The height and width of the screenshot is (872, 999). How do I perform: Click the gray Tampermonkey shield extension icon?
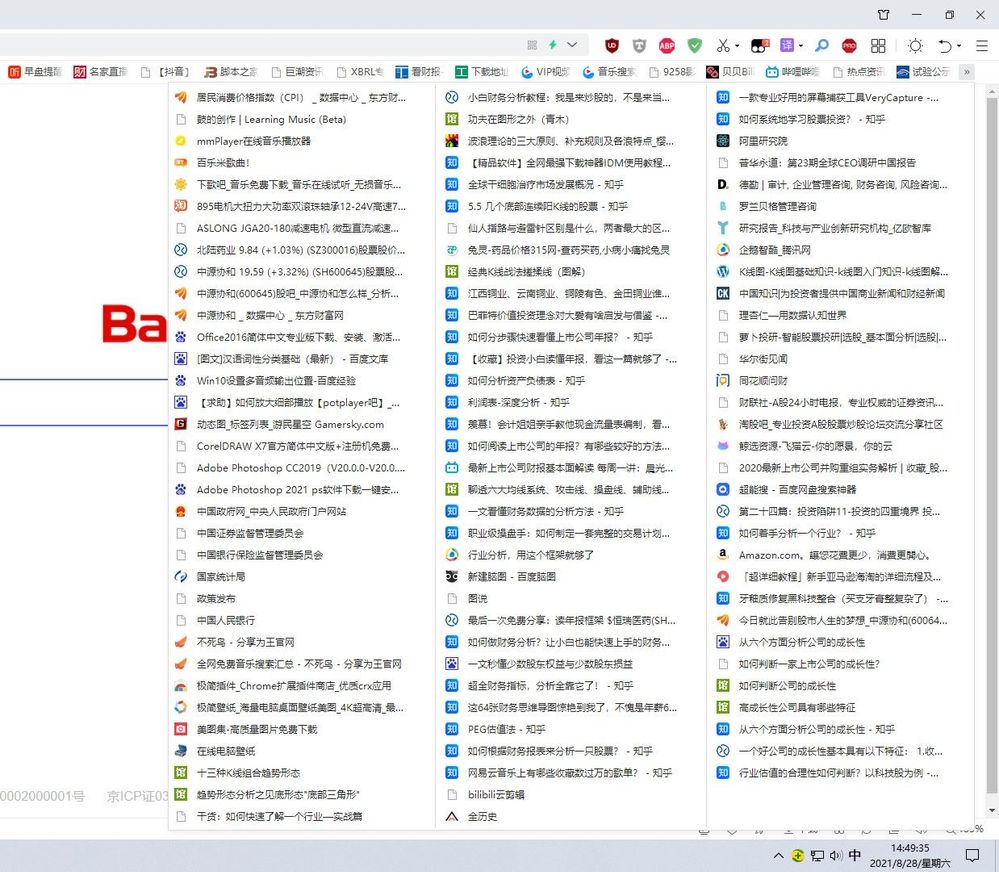[639, 45]
